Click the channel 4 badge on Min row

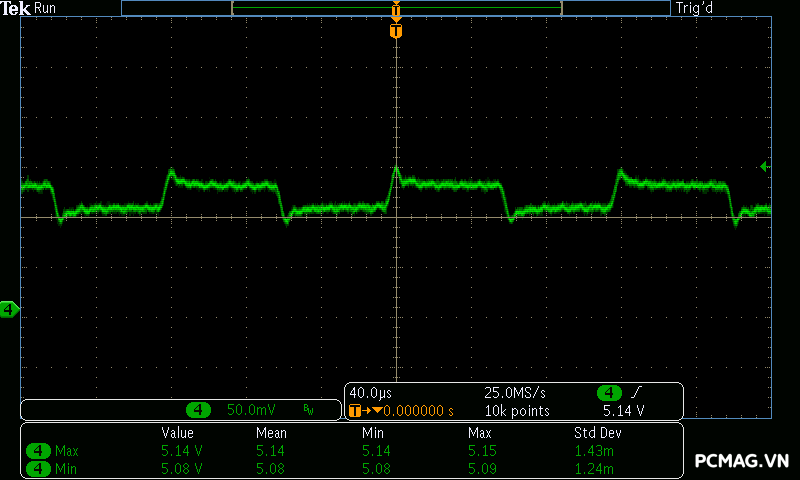[x=39, y=467]
